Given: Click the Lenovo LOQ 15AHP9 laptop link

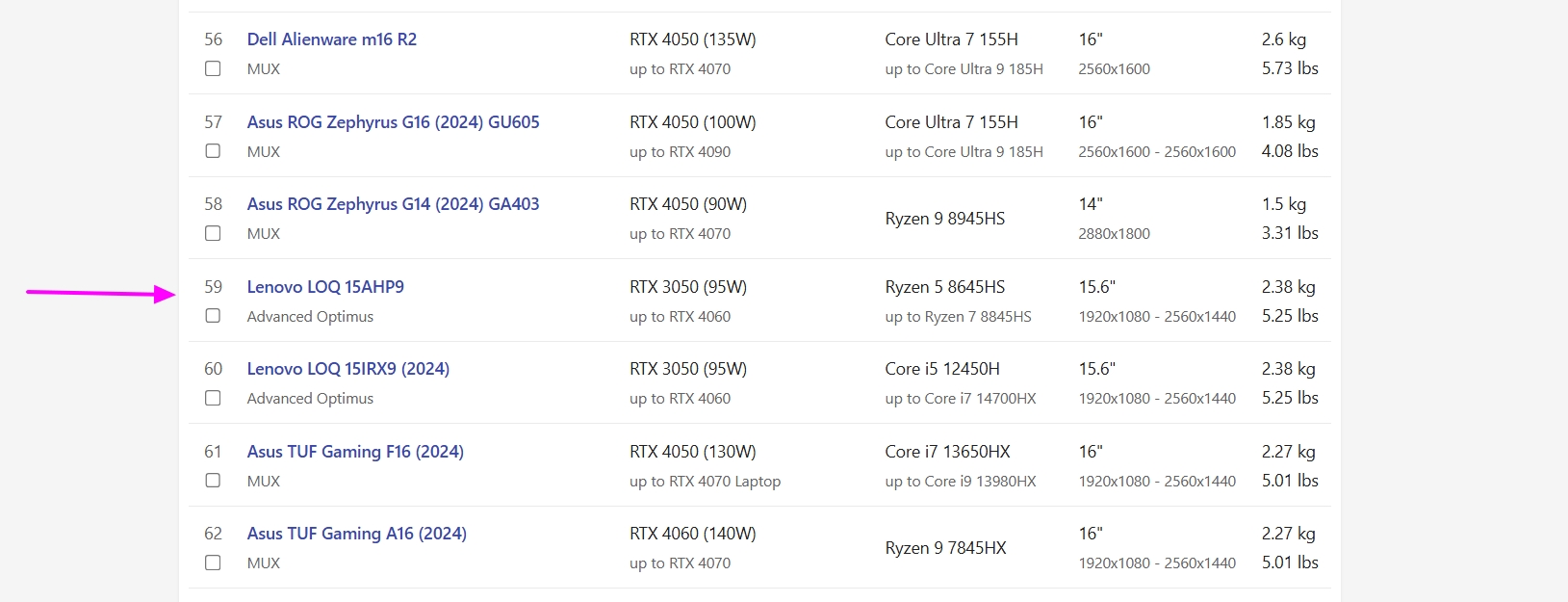Looking at the screenshot, I should (x=325, y=287).
